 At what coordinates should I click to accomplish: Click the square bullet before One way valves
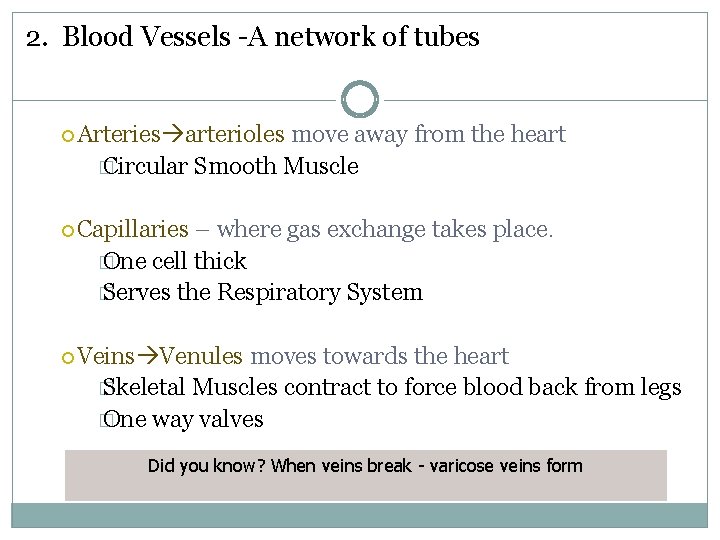tap(104, 420)
